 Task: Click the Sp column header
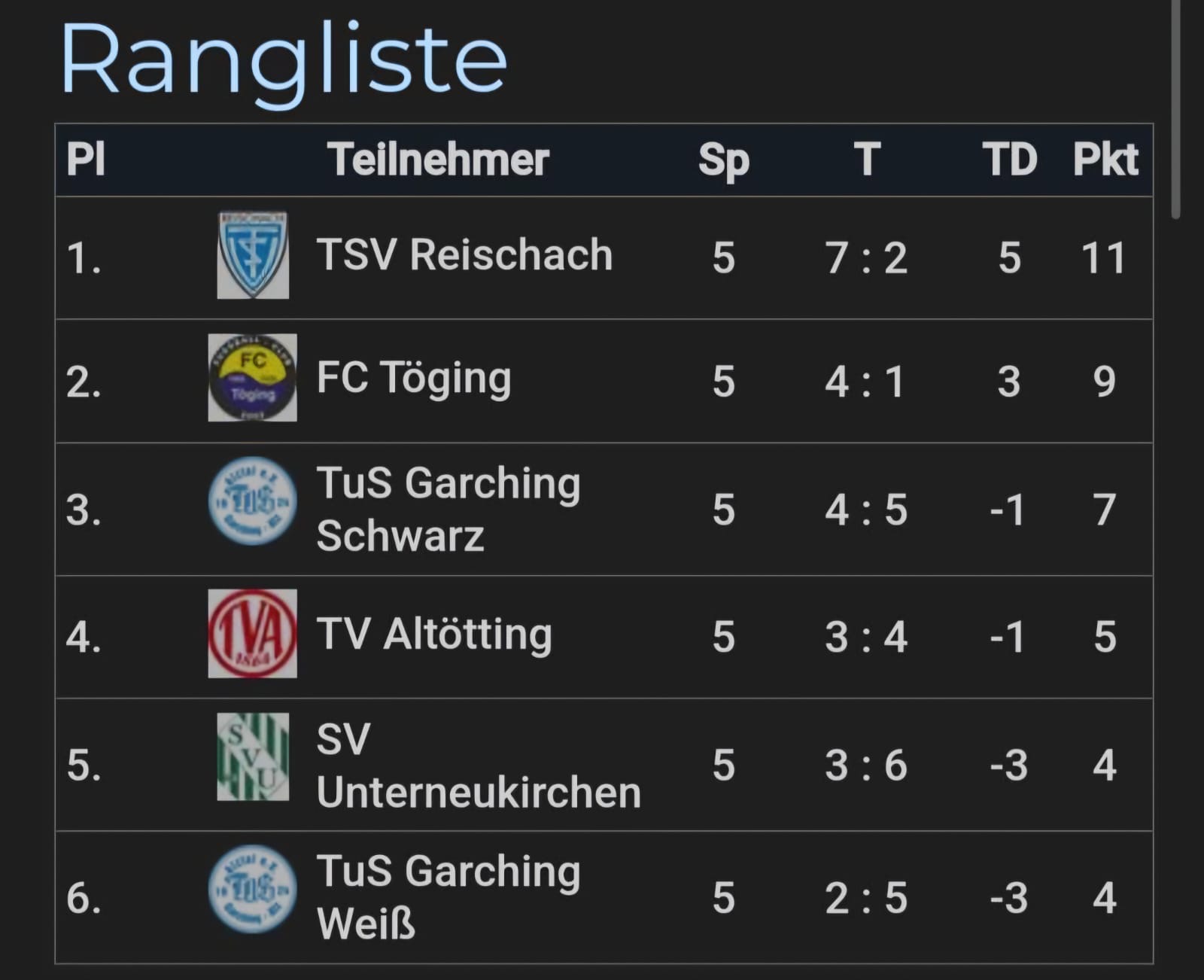point(724,161)
